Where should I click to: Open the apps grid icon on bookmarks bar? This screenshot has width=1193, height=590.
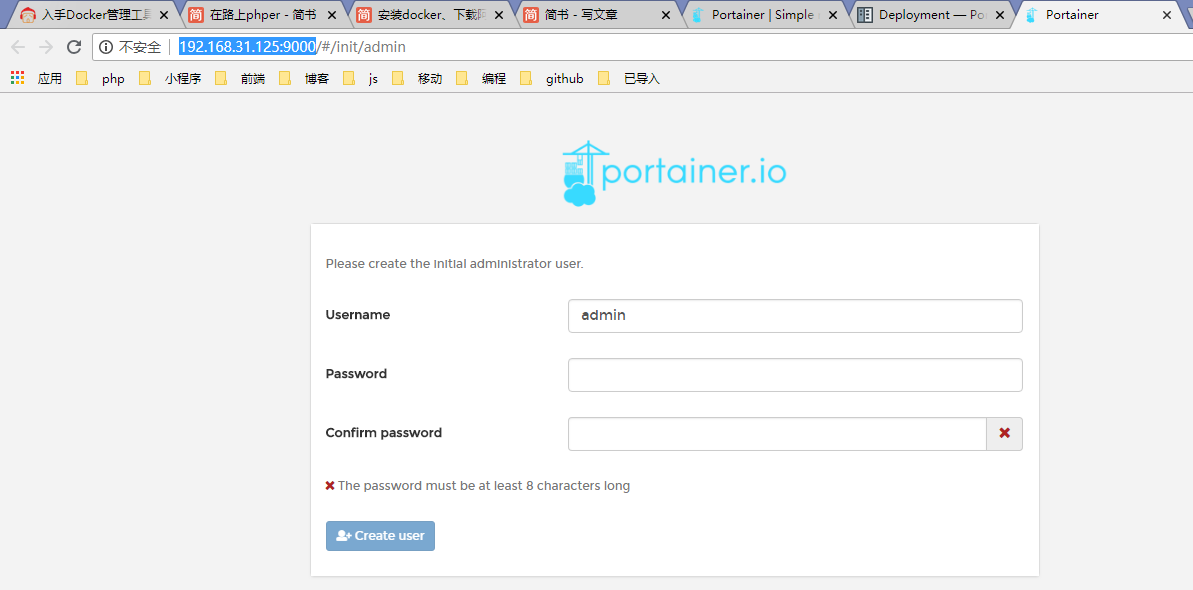click(x=16, y=77)
